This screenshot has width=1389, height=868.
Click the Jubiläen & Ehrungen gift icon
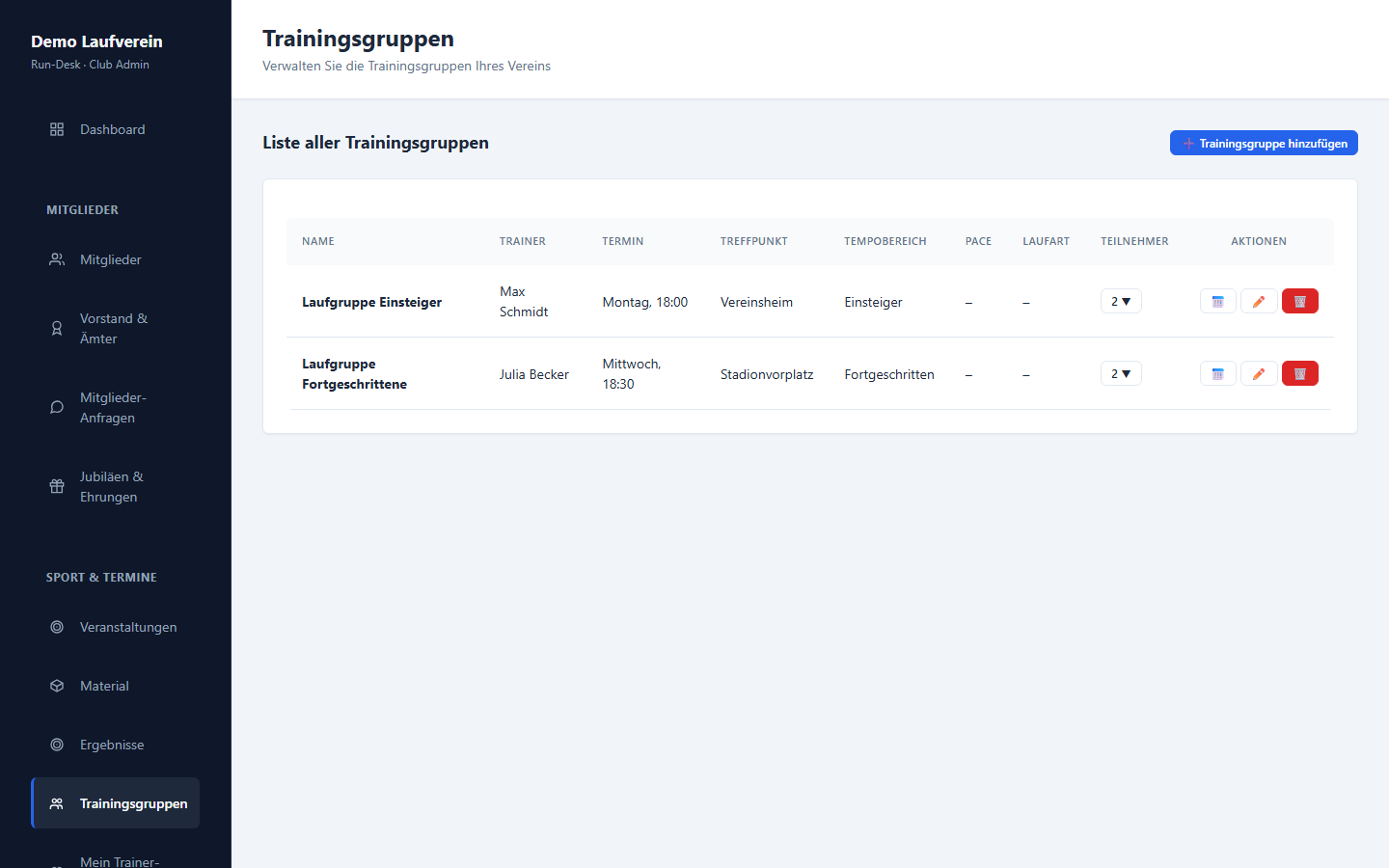[57, 487]
